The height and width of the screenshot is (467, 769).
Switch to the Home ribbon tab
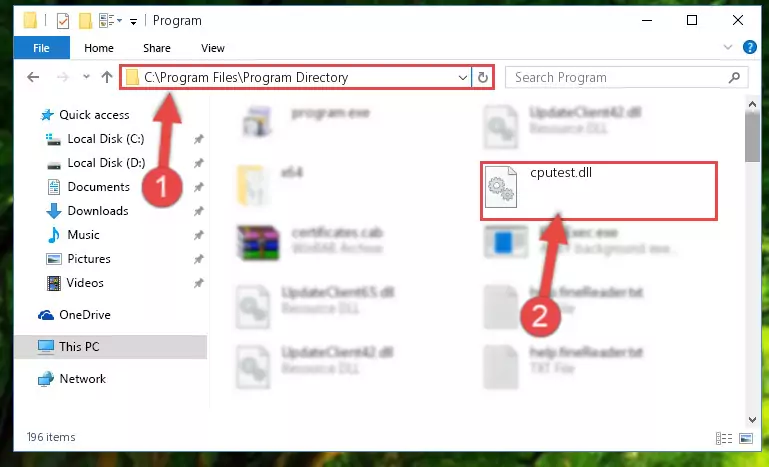click(99, 48)
